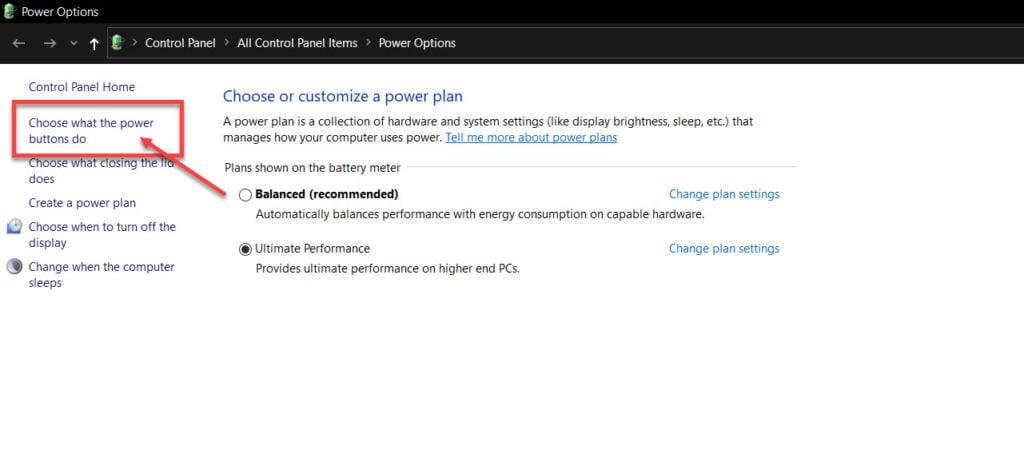Select the Ultimate Performance plan
This screenshot has height=462, width=1024.
[246, 249]
